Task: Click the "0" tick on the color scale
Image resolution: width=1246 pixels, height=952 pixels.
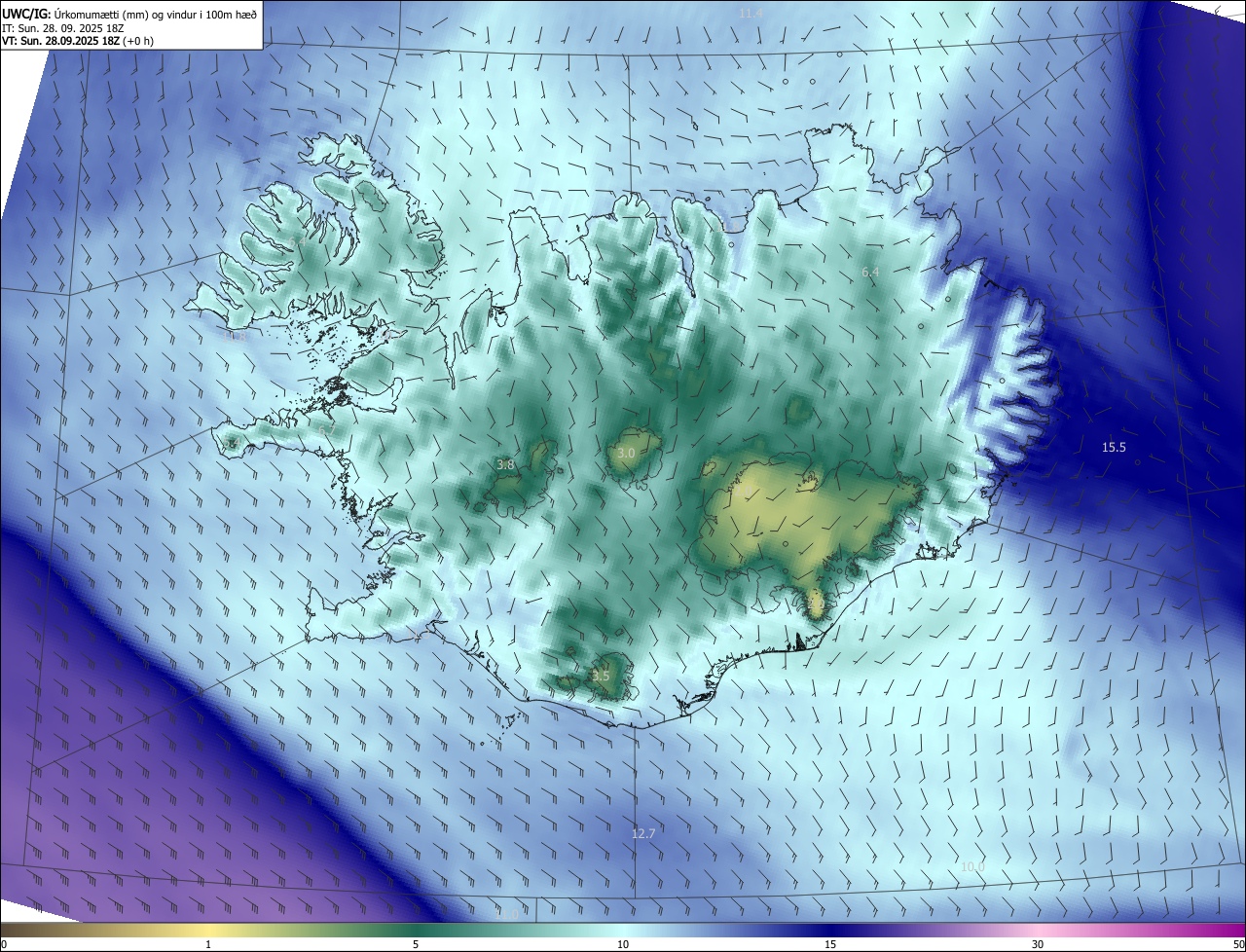Action: [4, 945]
